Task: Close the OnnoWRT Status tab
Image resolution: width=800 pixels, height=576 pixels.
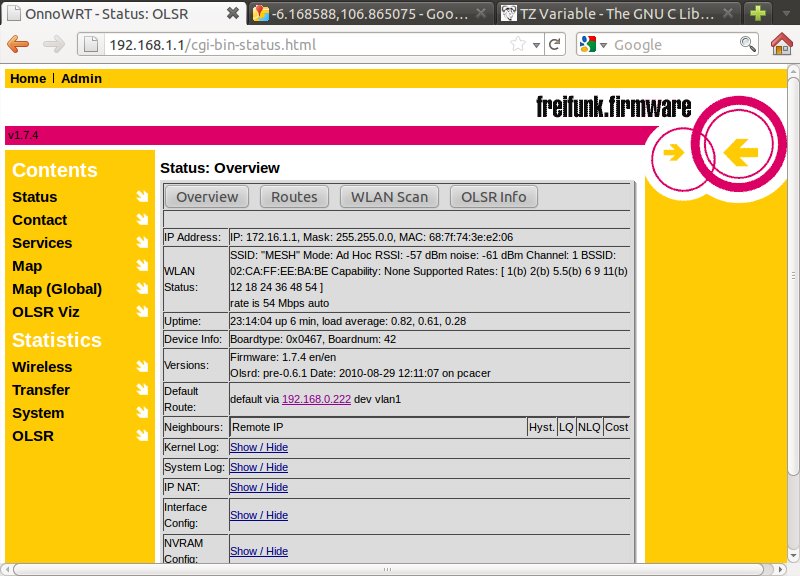Action: point(232,13)
